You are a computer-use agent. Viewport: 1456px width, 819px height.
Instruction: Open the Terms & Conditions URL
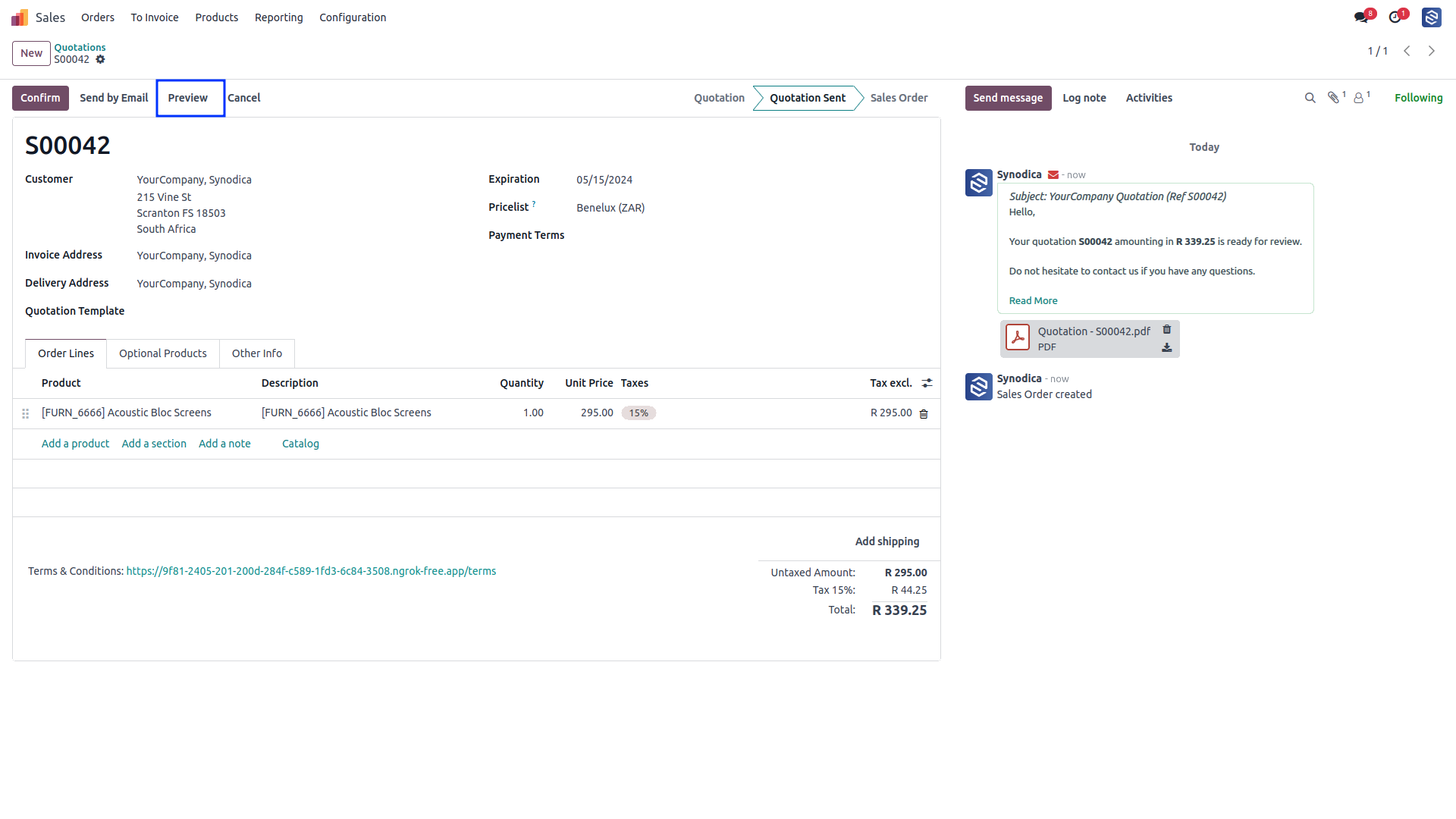[x=311, y=571]
